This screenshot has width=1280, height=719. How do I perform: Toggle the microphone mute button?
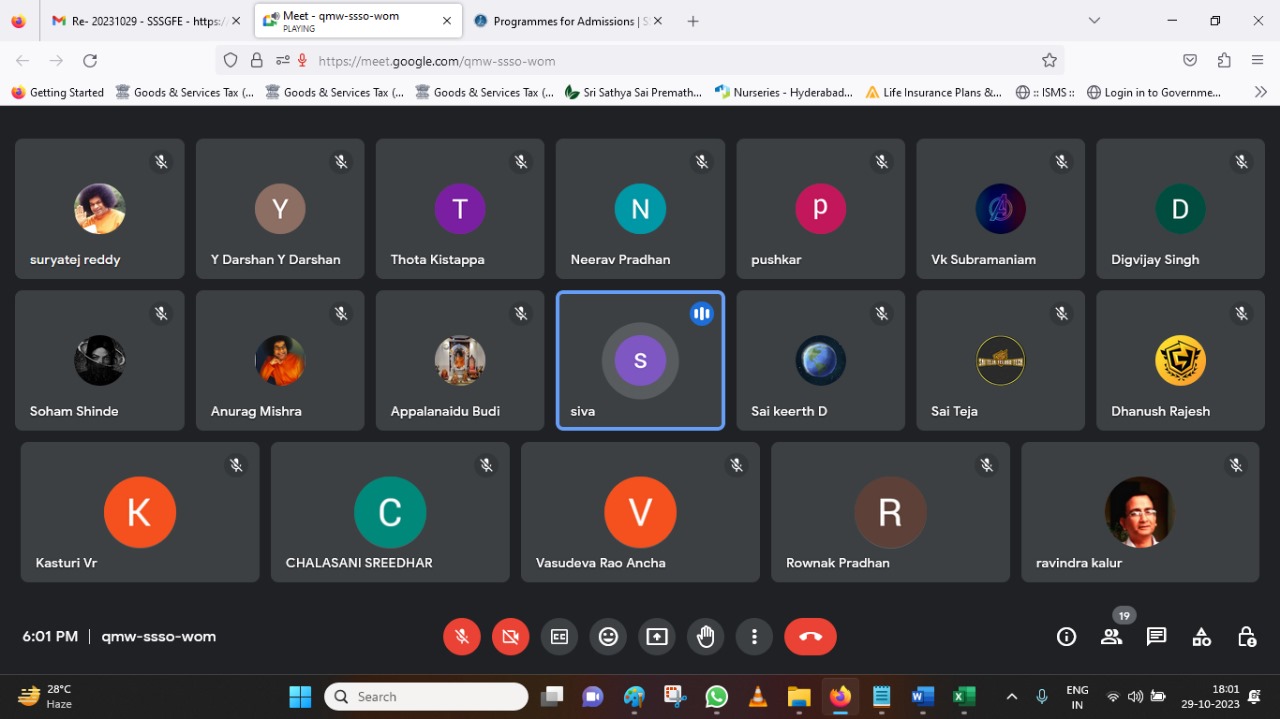[462, 637]
